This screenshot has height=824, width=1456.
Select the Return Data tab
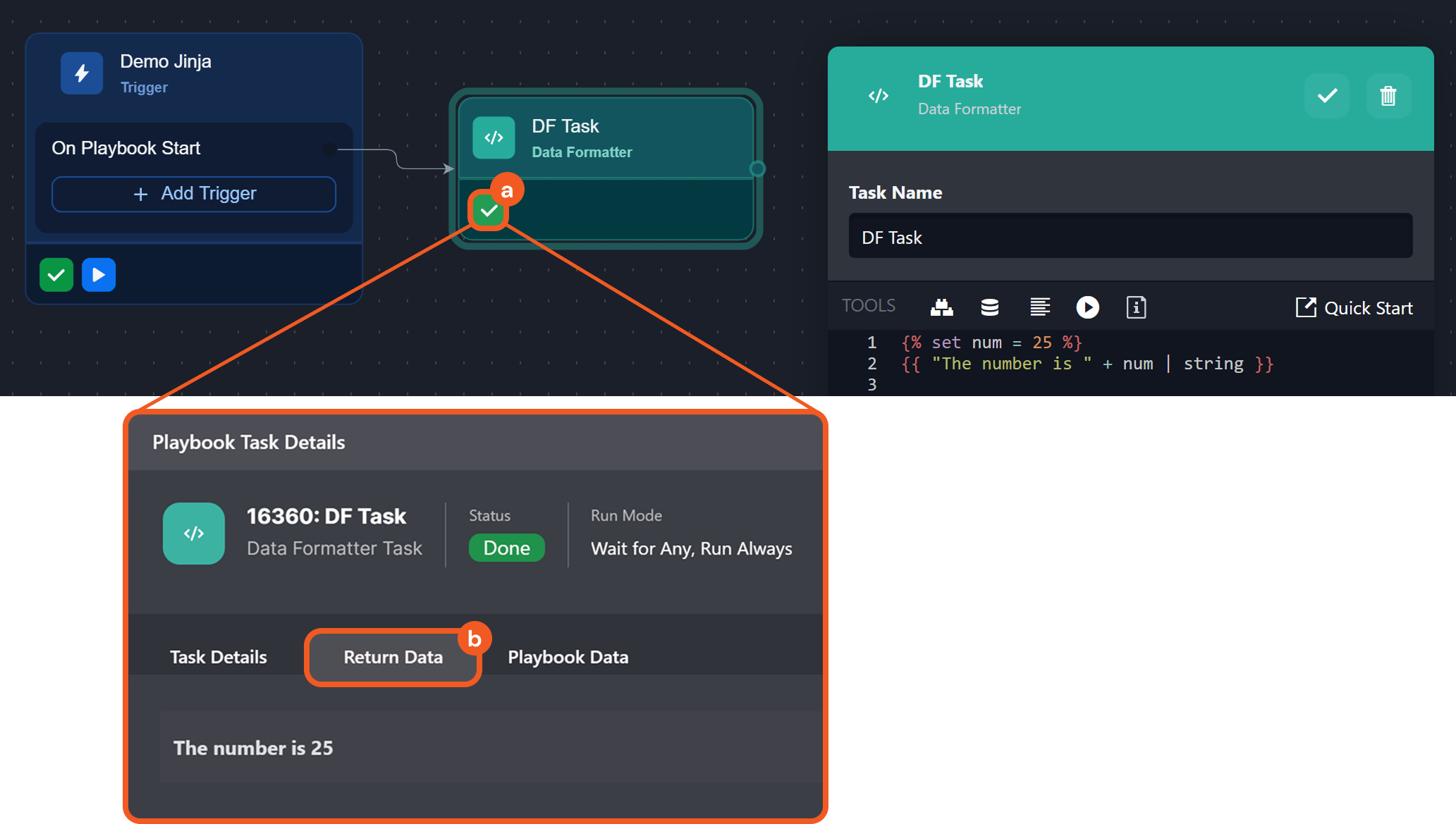point(393,657)
